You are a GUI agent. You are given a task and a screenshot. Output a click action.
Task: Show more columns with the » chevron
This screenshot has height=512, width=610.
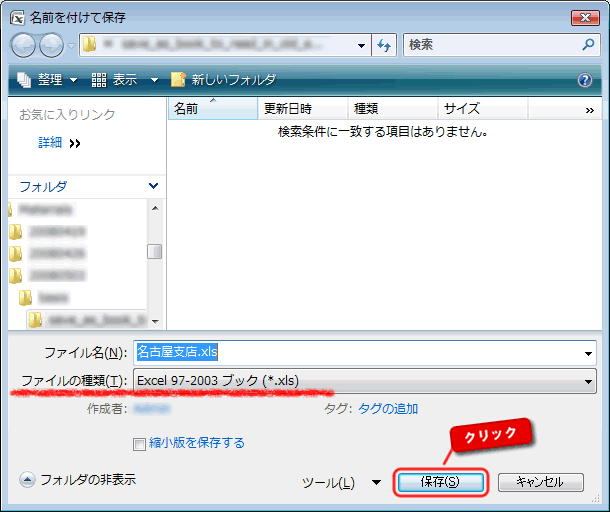click(x=590, y=110)
